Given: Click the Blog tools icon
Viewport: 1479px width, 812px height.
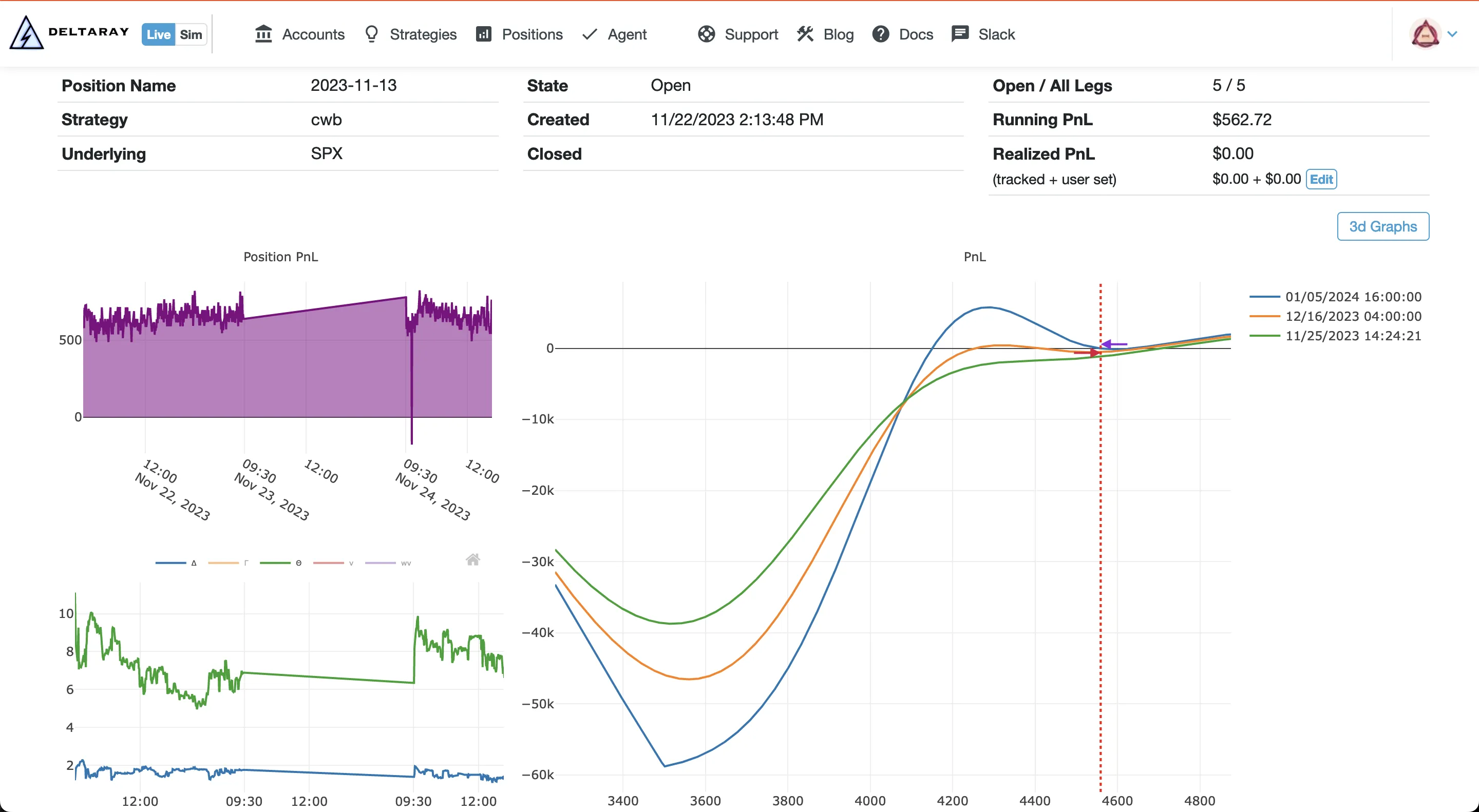Looking at the screenshot, I should 805,34.
